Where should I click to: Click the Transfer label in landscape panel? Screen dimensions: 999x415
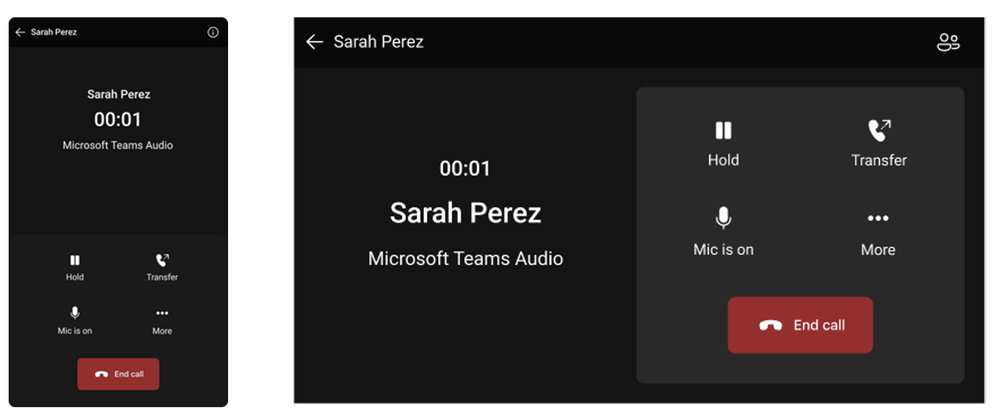coord(879,160)
